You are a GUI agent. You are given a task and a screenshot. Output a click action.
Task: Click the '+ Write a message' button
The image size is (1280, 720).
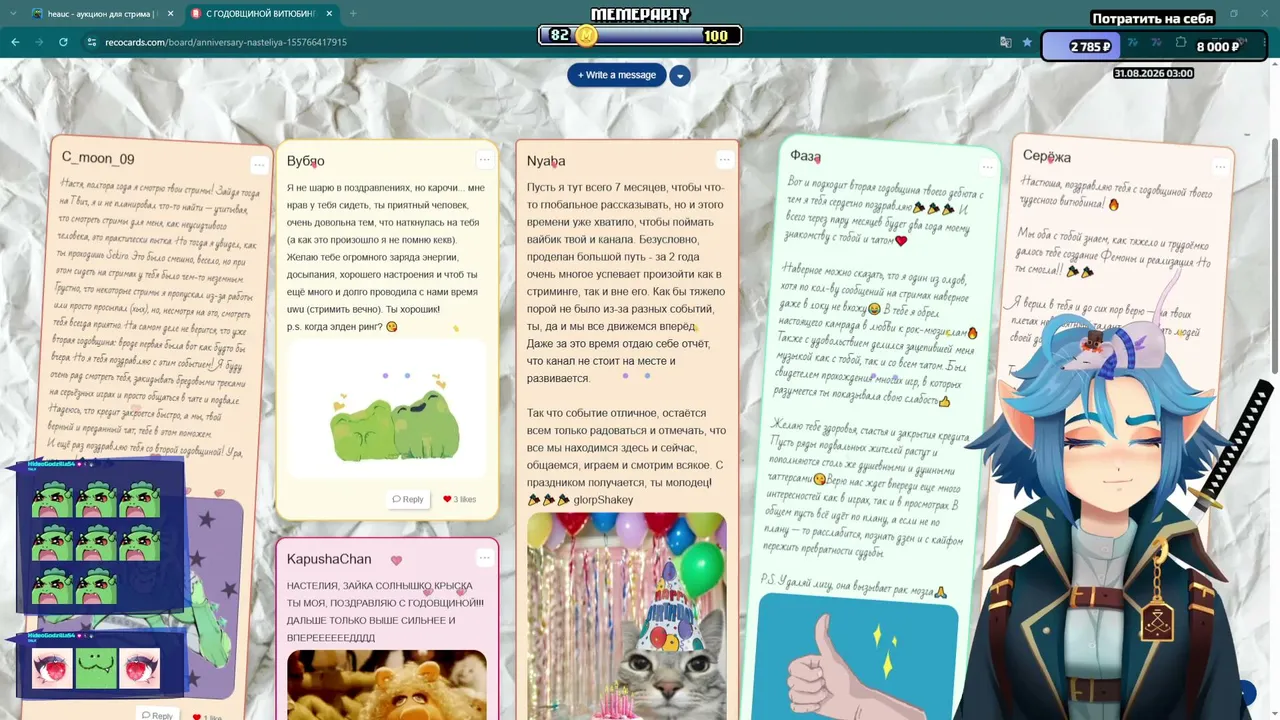pyautogui.click(x=617, y=75)
